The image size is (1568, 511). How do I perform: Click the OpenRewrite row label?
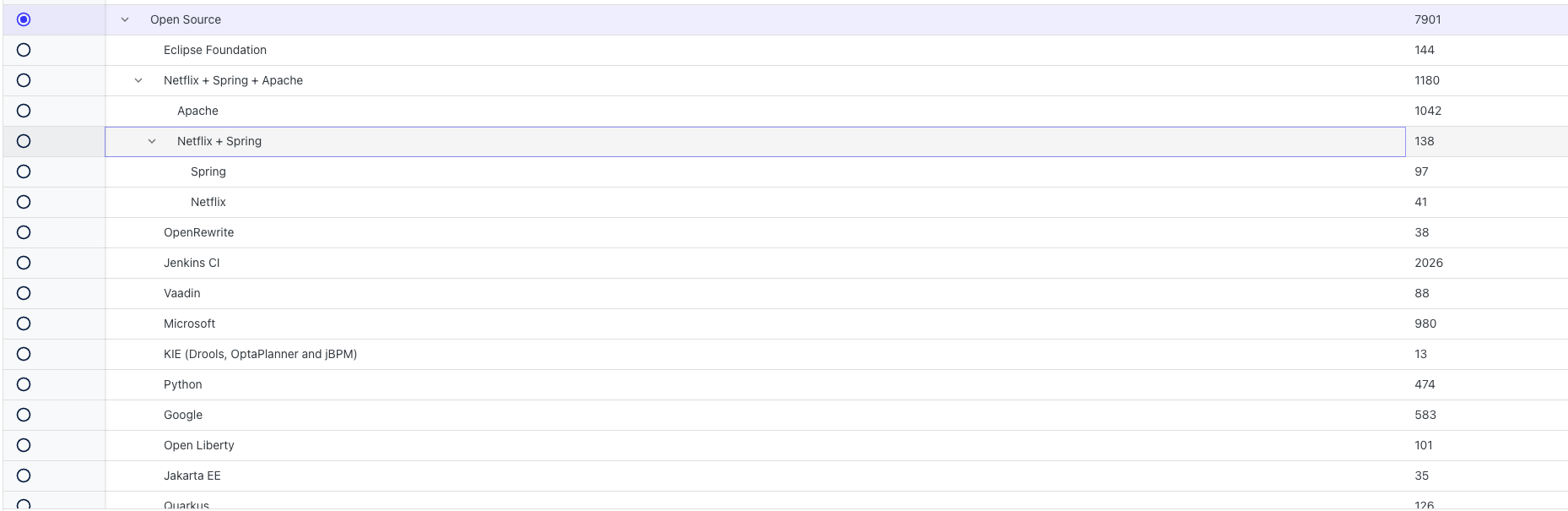(199, 232)
